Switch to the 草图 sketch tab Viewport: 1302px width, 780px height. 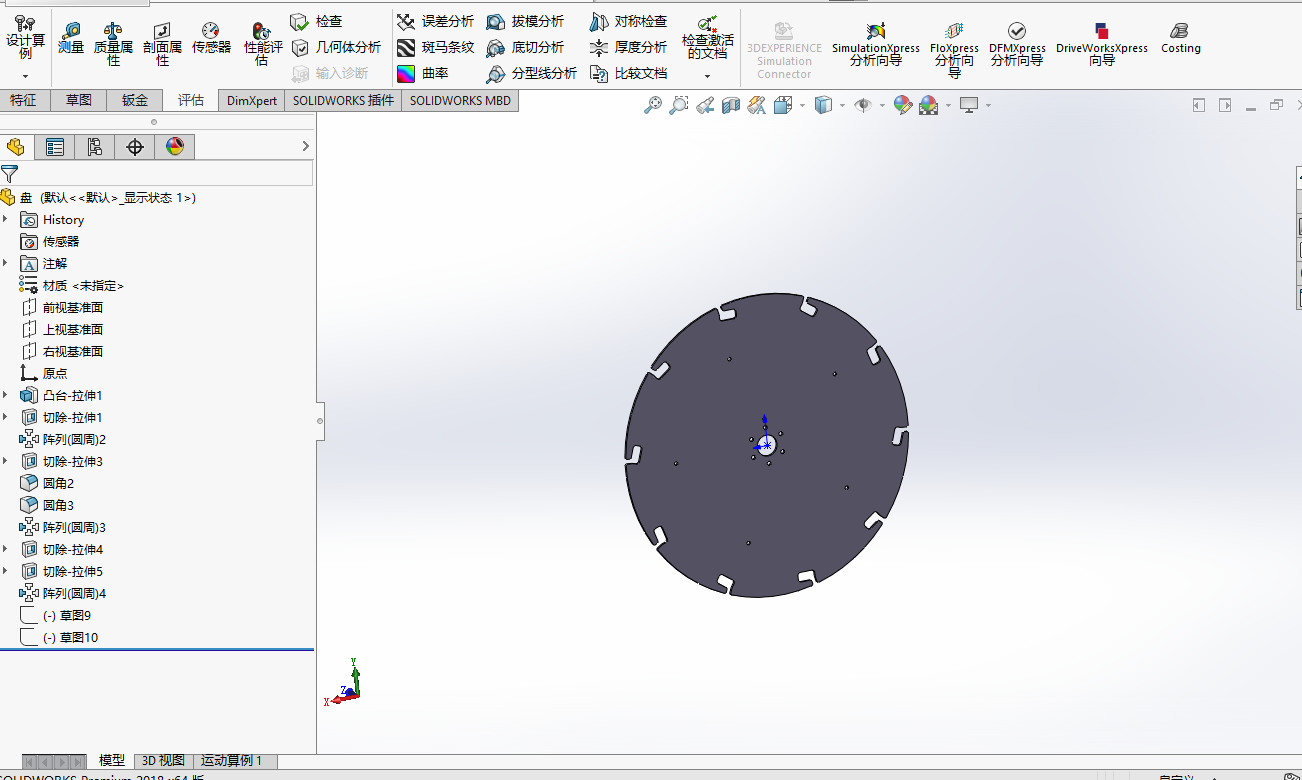(x=79, y=100)
